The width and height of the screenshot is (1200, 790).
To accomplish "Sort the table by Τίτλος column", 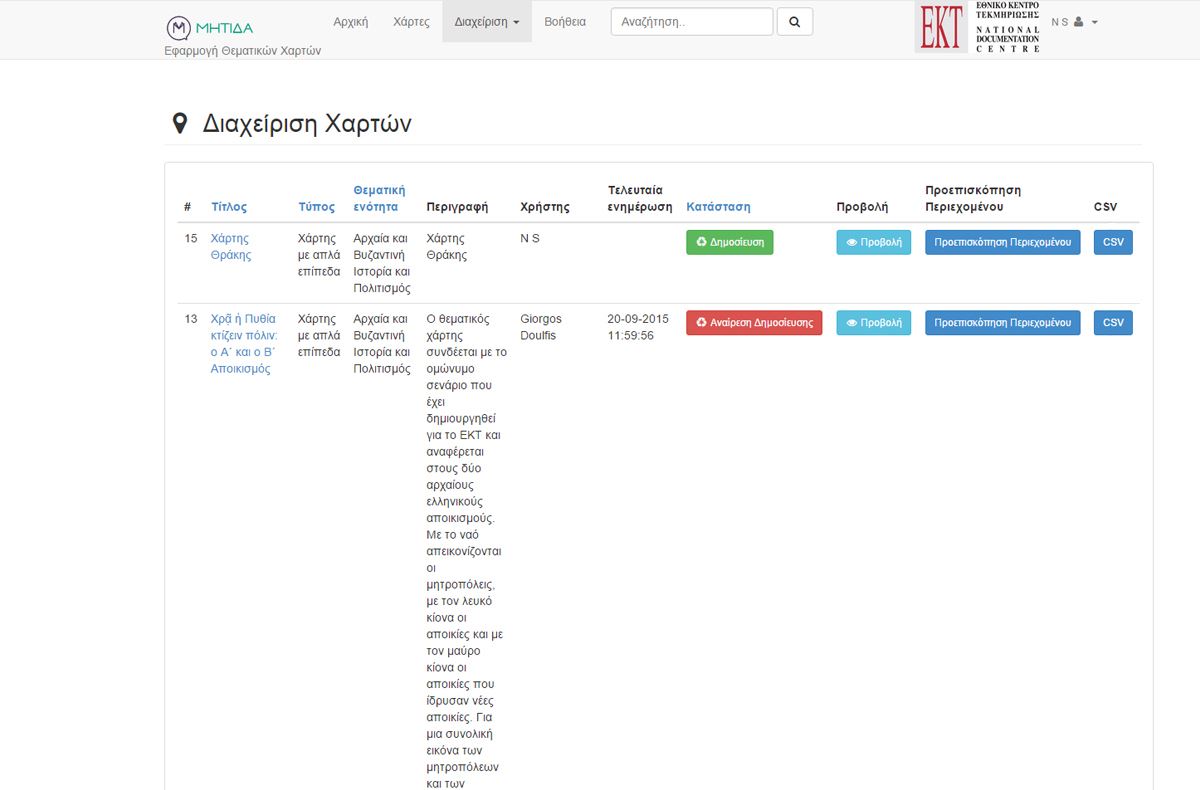I will coord(229,207).
